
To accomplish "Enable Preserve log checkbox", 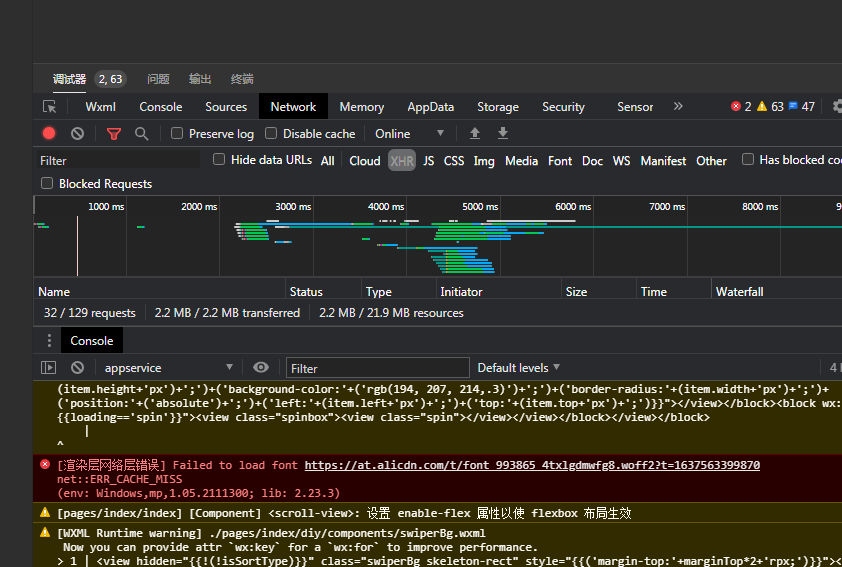I will tap(177, 133).
